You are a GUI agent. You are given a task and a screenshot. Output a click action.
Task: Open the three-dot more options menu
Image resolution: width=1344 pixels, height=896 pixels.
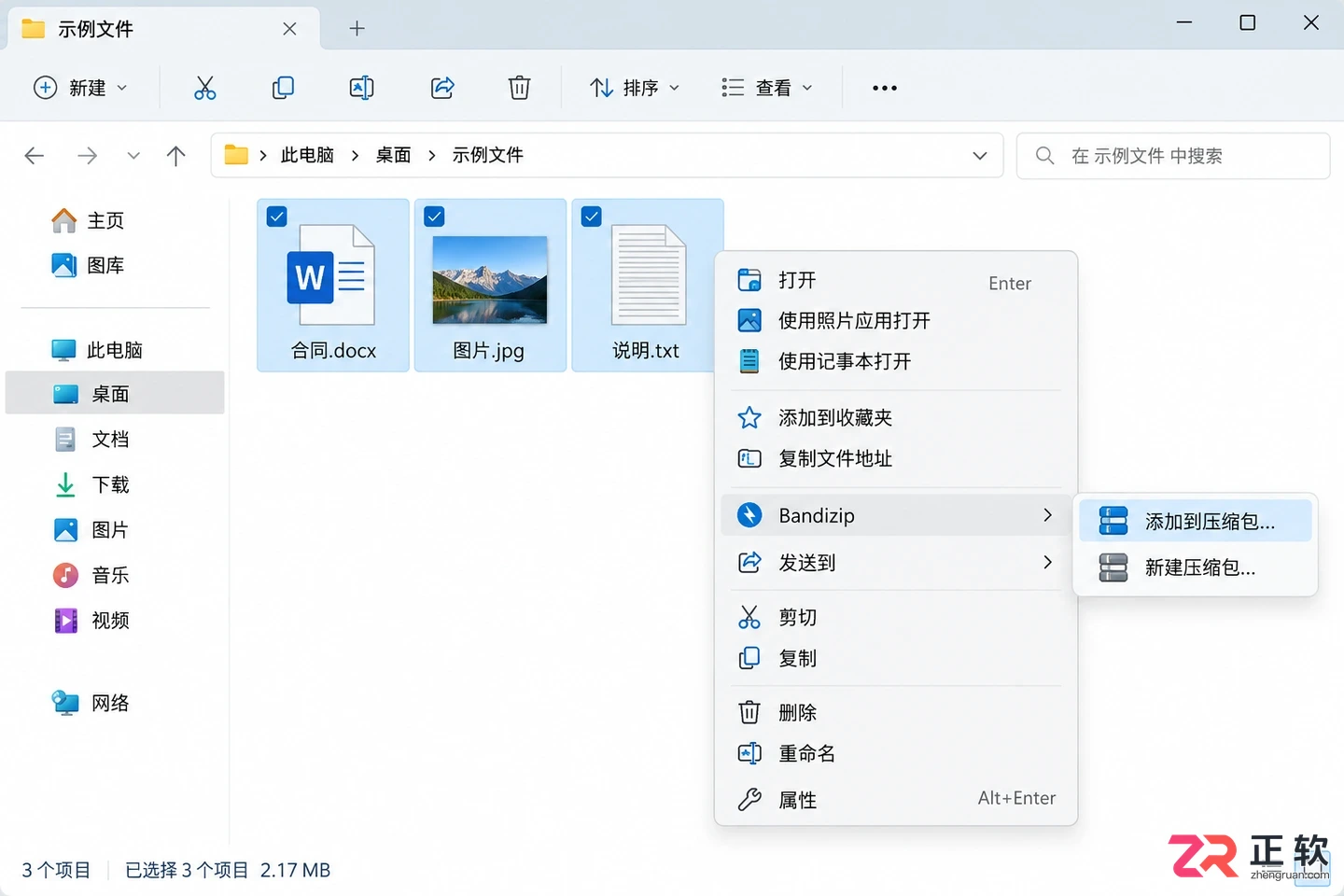(x=884, y=88)
